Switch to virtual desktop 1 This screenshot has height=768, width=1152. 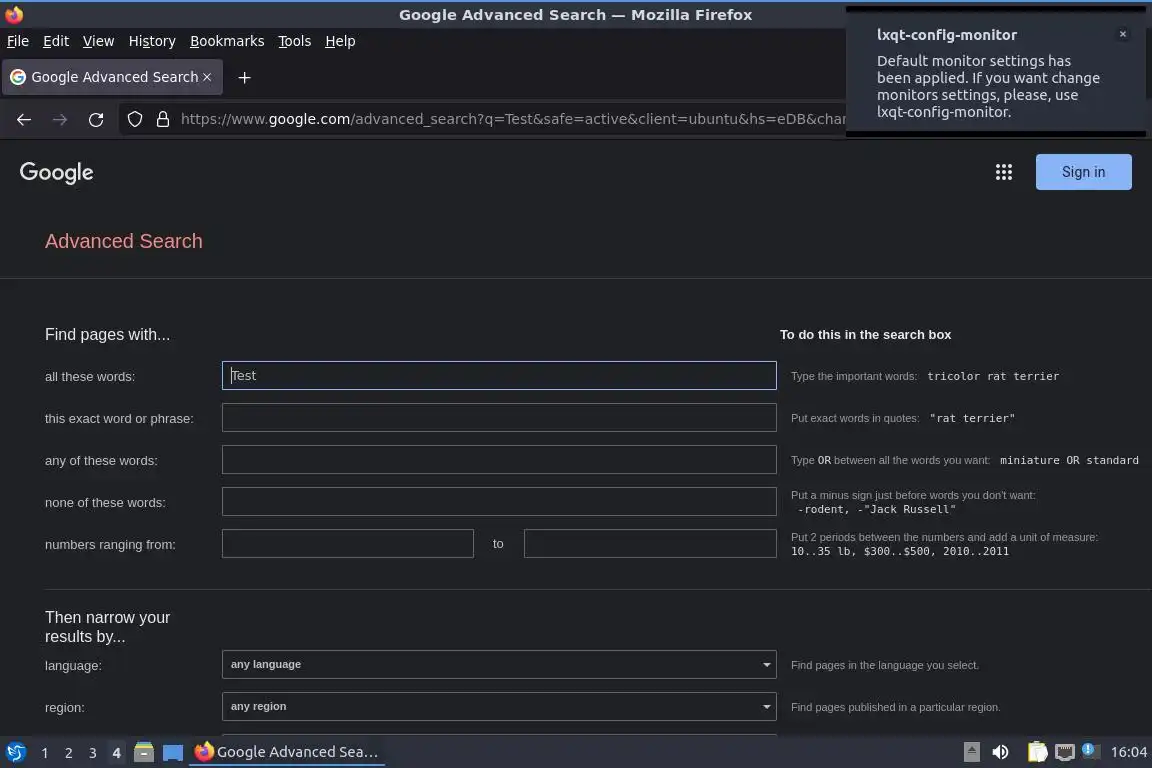coord(45,753)
